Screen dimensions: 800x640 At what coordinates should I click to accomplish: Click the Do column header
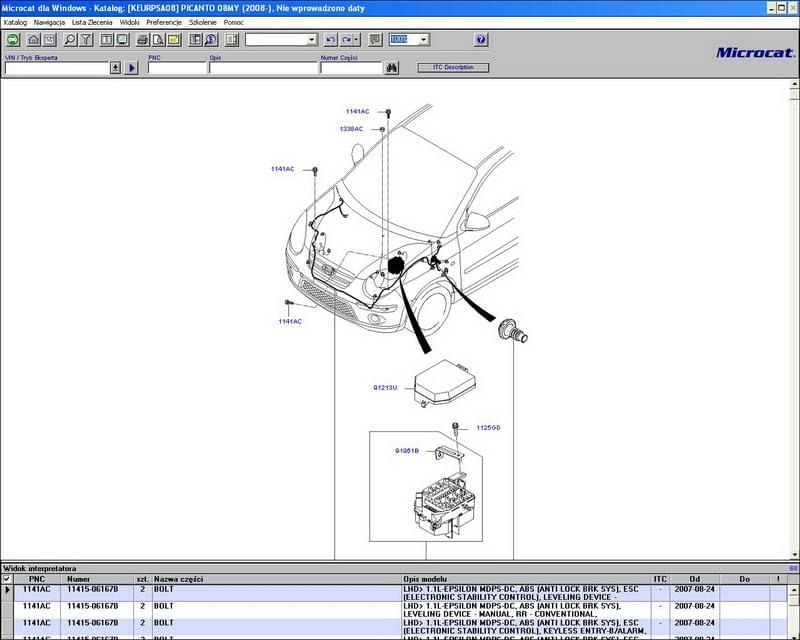pos(744,579)
